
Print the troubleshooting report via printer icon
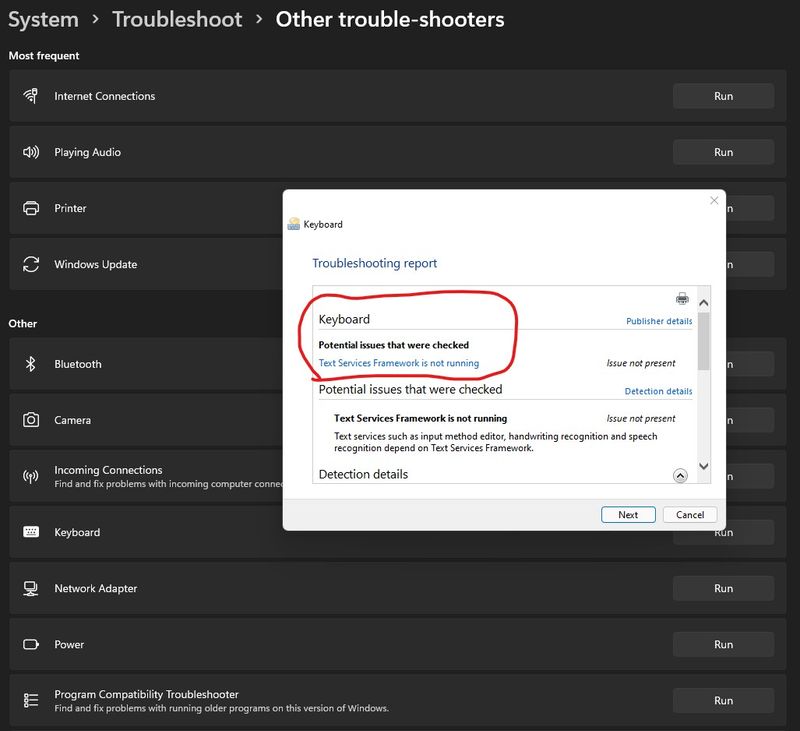coord(682,298)
